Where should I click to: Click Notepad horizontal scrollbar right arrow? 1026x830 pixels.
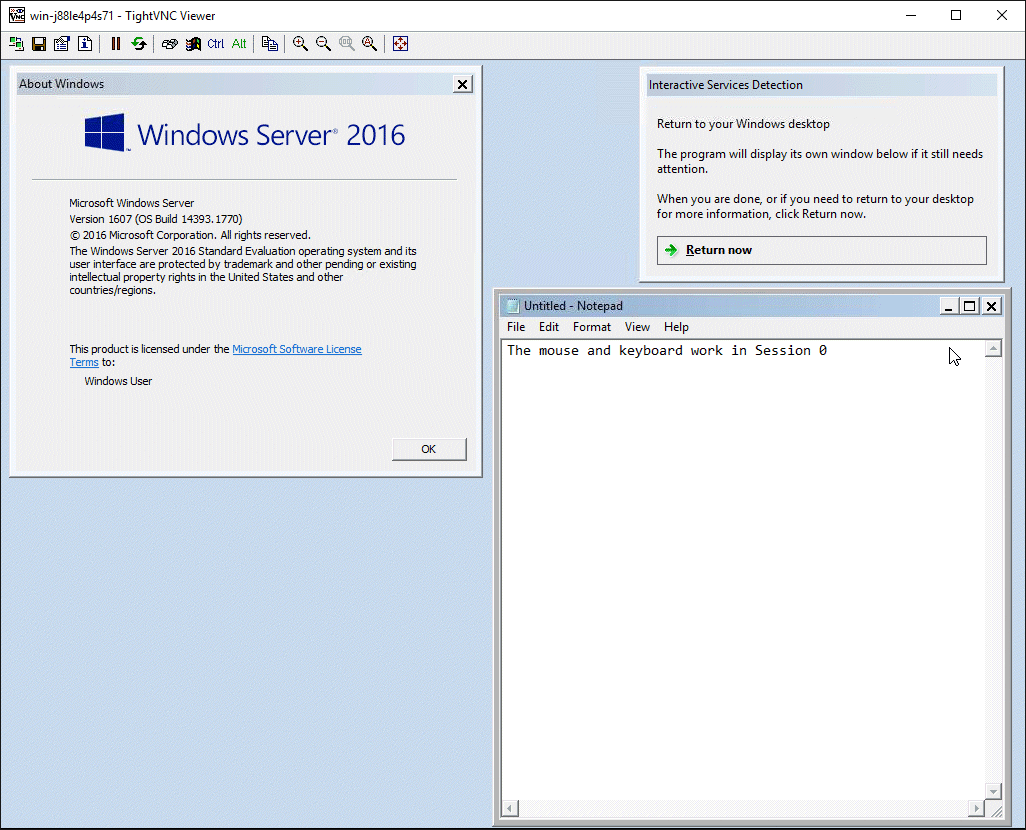pos(976,808)
